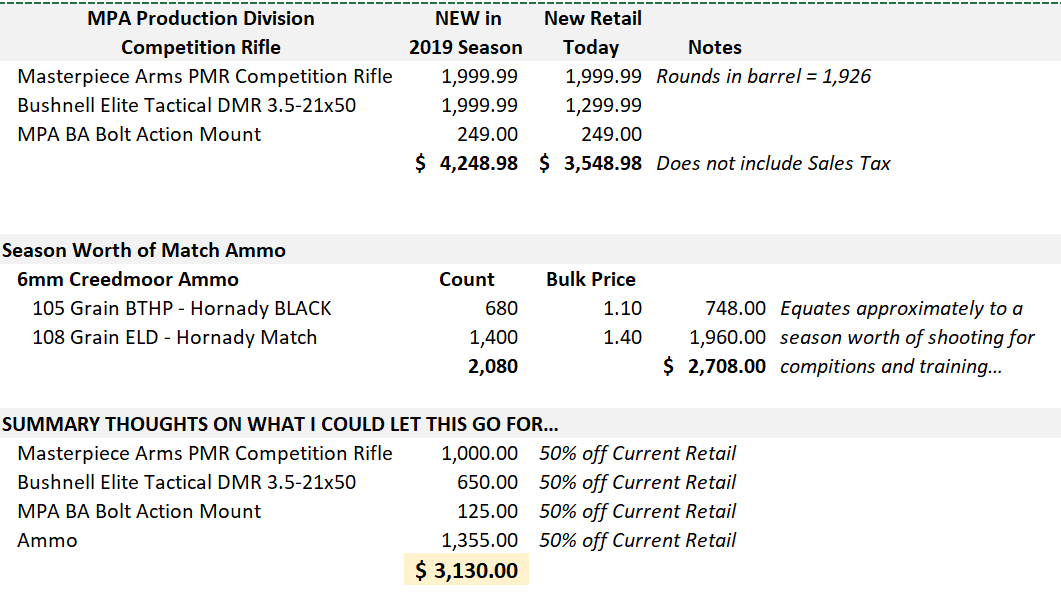Click the "season worth of shooting for" note

pyautogui.click(x=907, y=338)
